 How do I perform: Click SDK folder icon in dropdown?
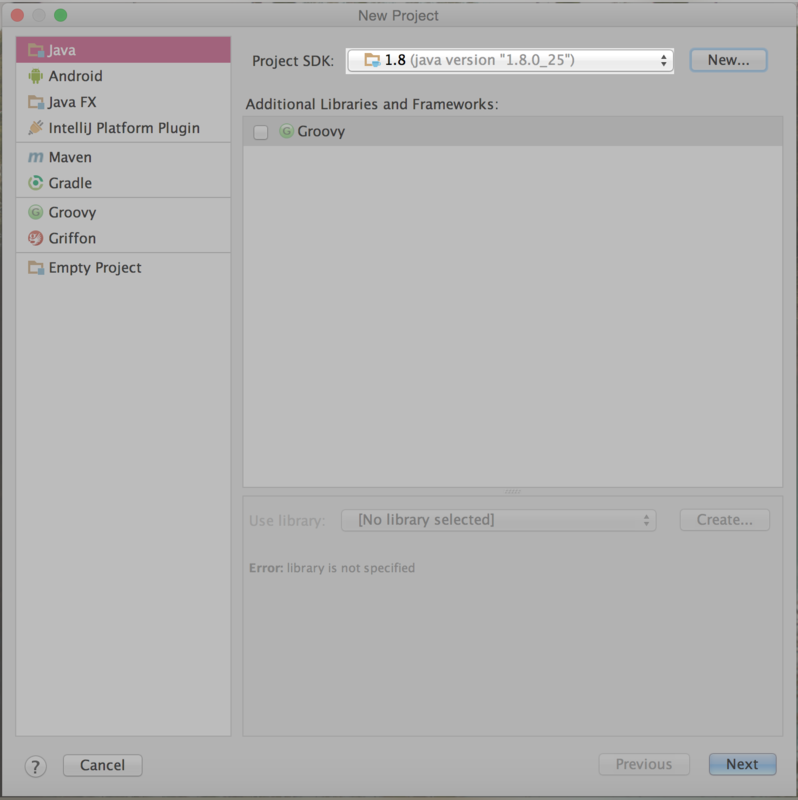(x=372, y=60)
